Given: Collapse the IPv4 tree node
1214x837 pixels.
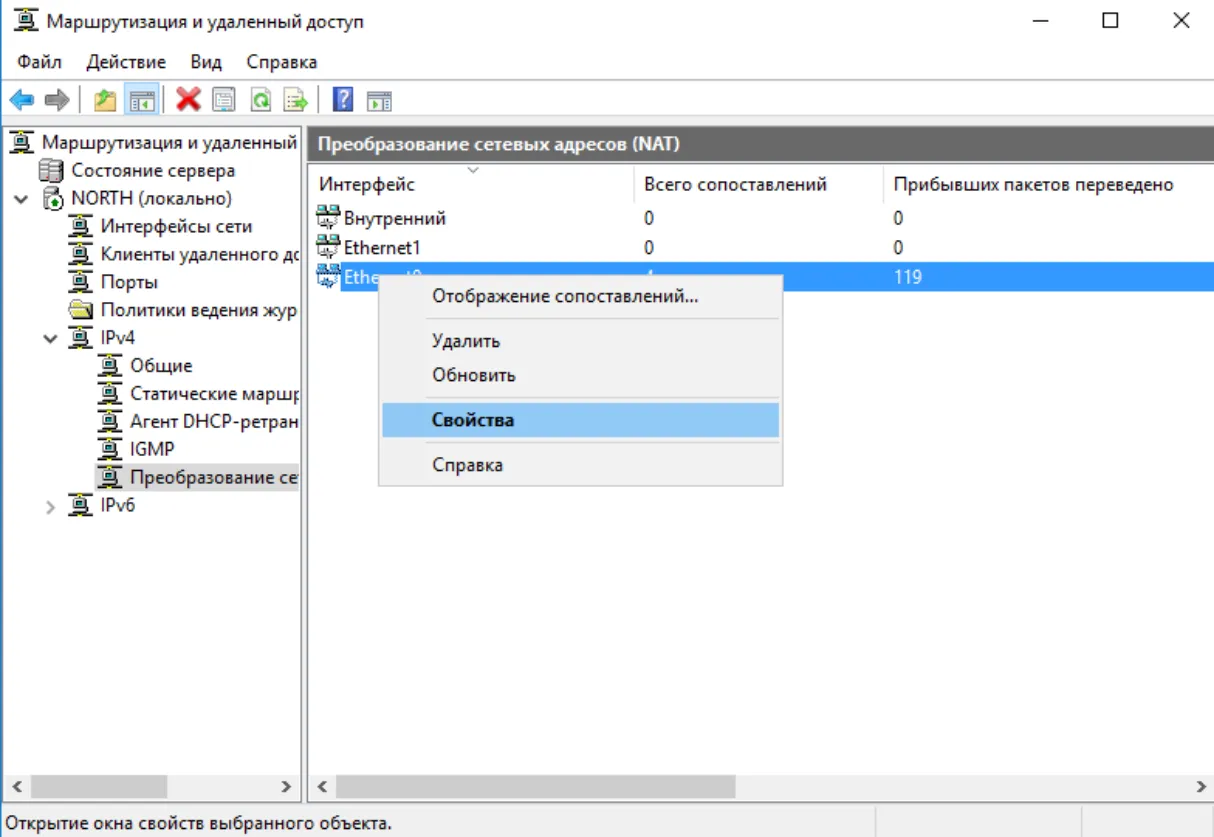Looking at the screenshot, I should pos(51,338).
